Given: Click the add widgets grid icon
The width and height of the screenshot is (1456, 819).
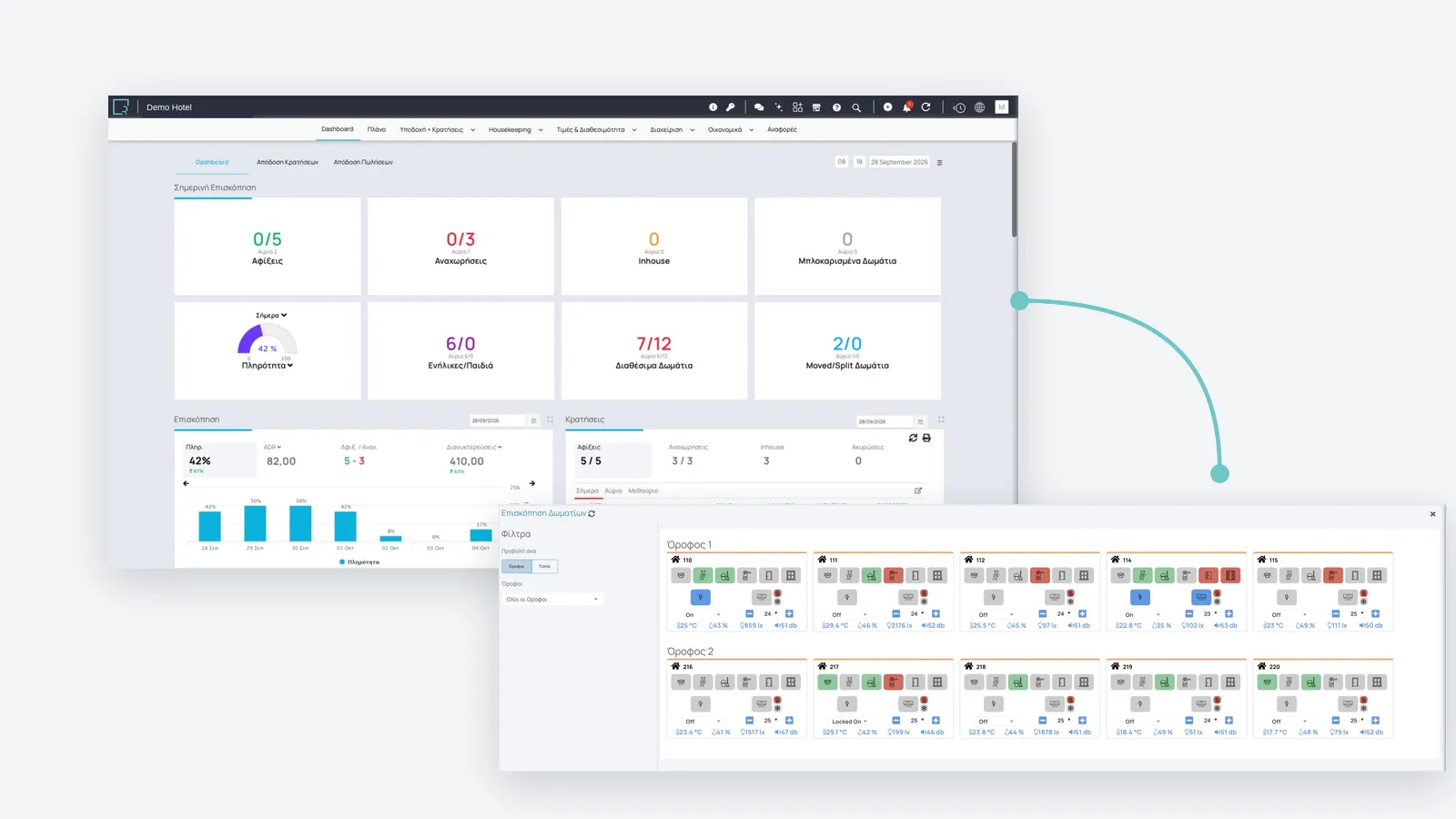Looking at the screenshot, I should pyautogui.click(x=797, y=107).
